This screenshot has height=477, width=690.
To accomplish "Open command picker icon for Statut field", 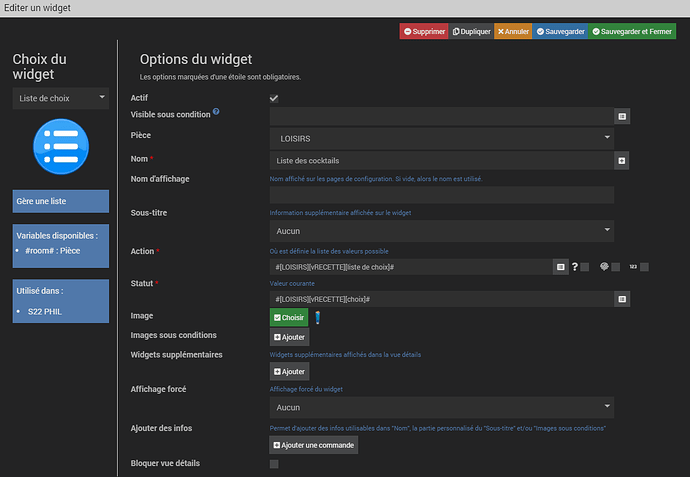I will click(622, 299).
